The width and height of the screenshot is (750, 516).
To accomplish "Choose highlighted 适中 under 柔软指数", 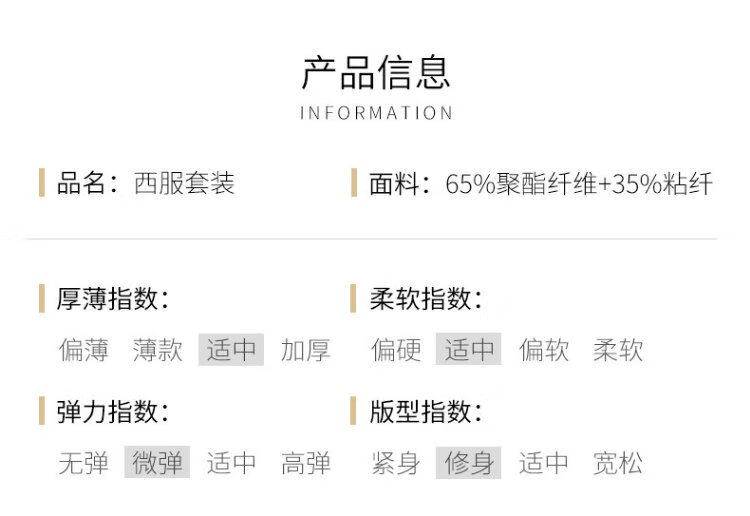I will click(x=469, y=350).
